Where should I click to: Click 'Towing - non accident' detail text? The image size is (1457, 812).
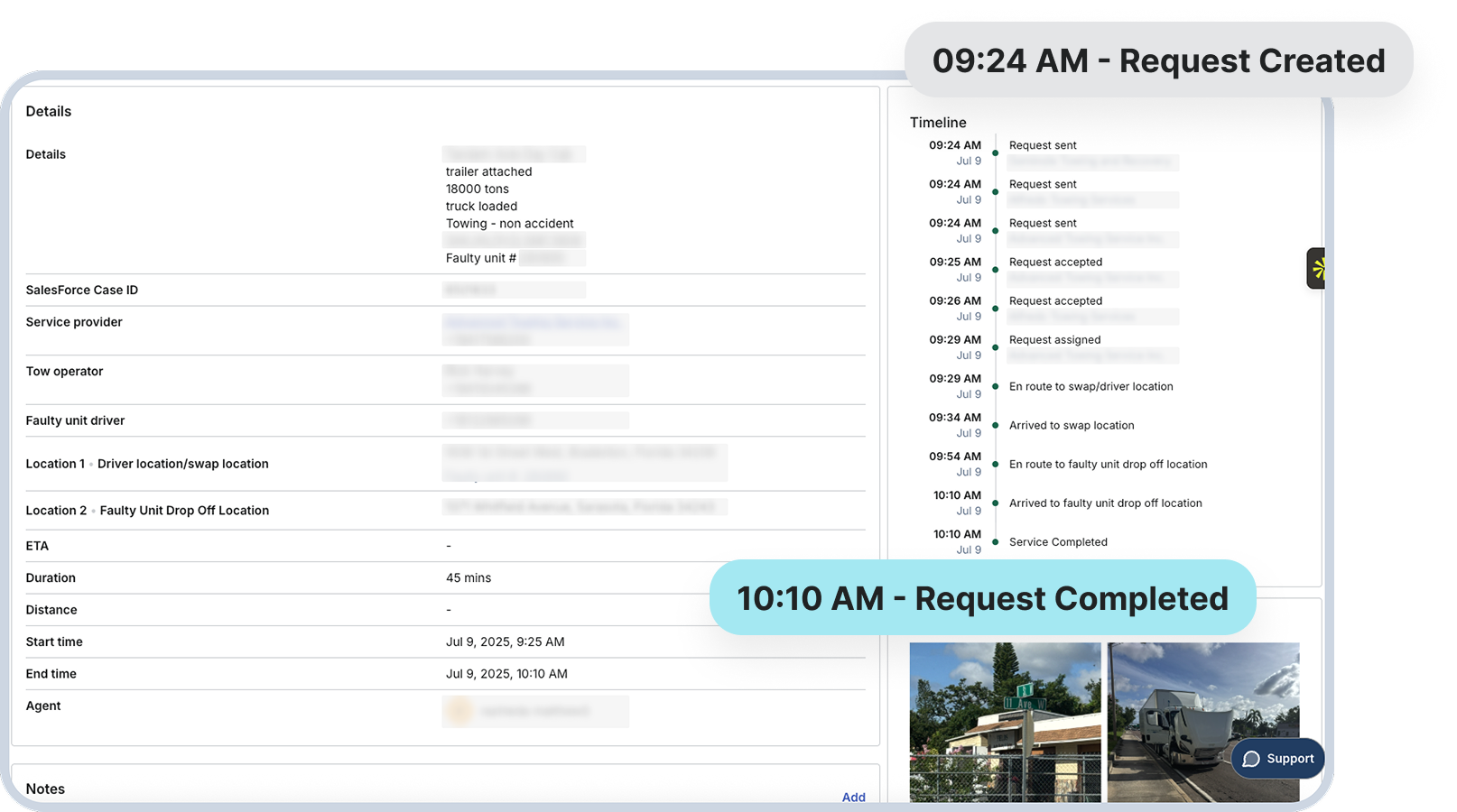pos(509,224)
